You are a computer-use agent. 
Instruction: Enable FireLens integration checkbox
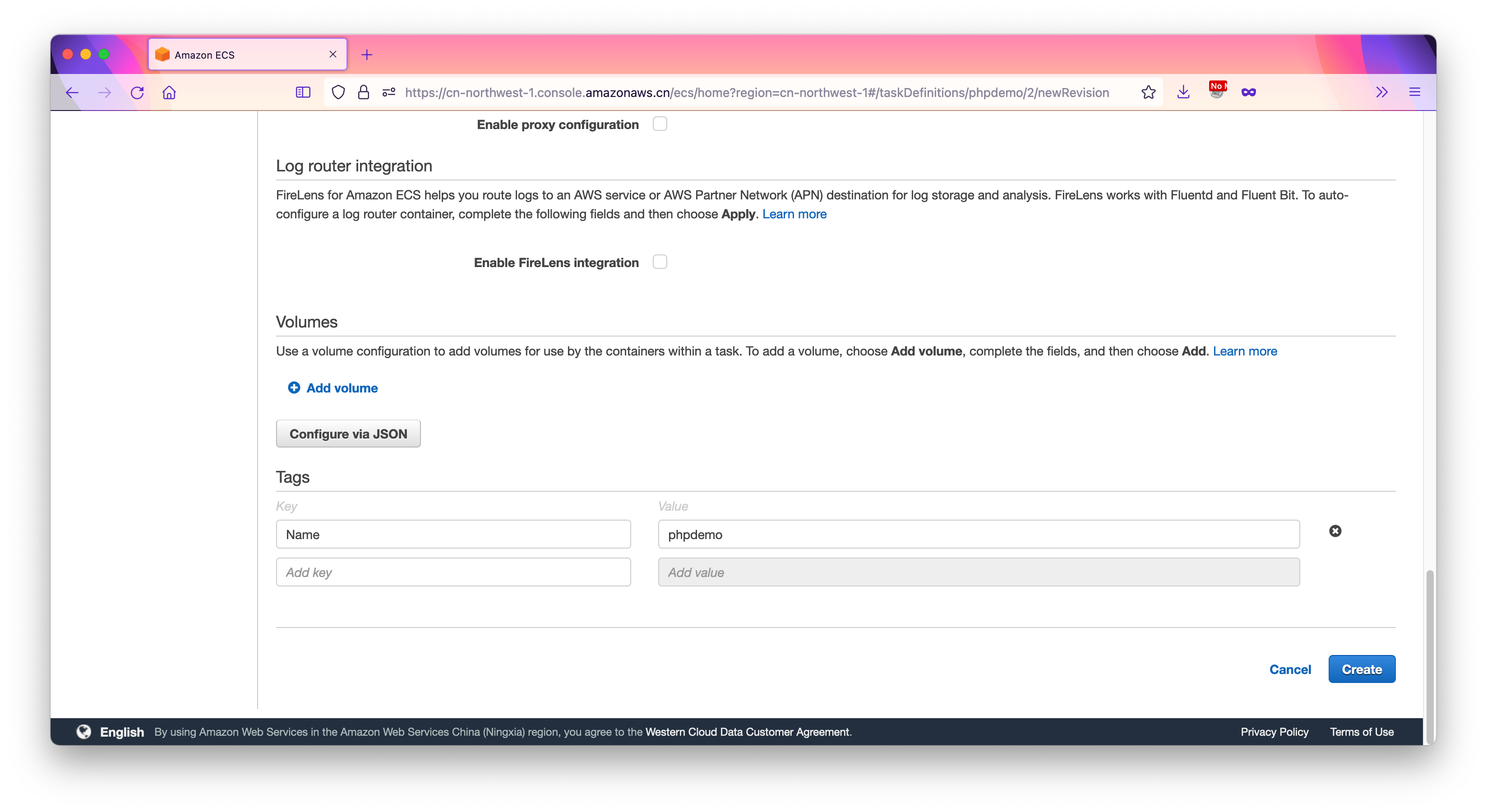[660, 262]
